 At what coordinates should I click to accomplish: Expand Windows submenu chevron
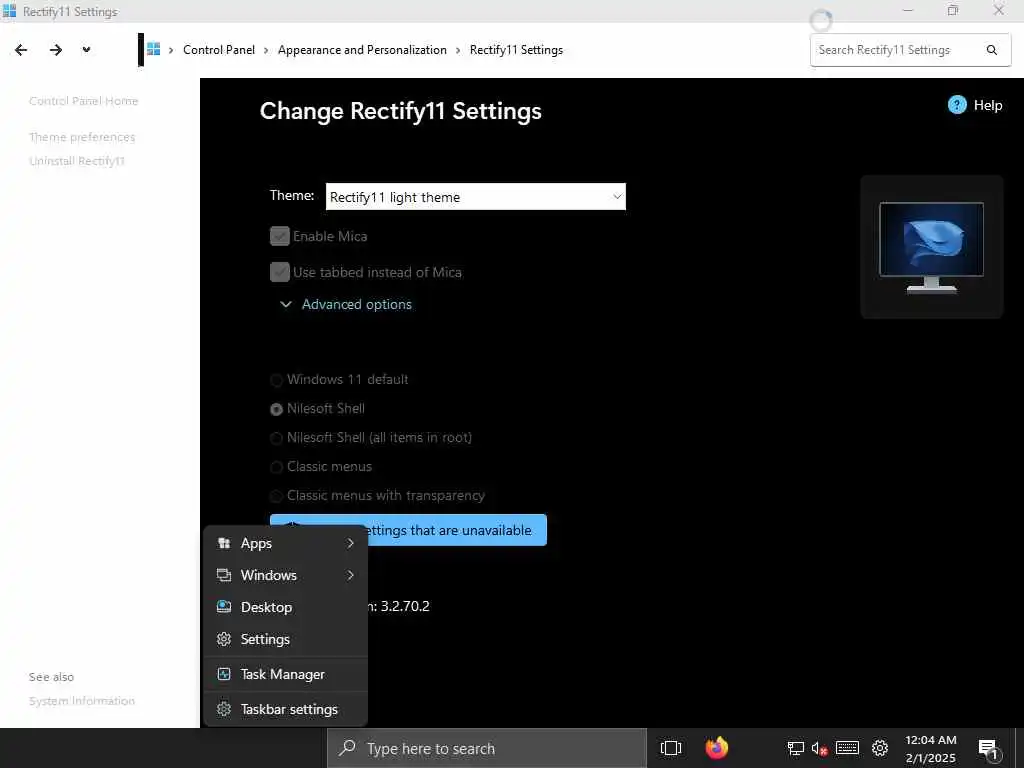(x=351, y=575)
